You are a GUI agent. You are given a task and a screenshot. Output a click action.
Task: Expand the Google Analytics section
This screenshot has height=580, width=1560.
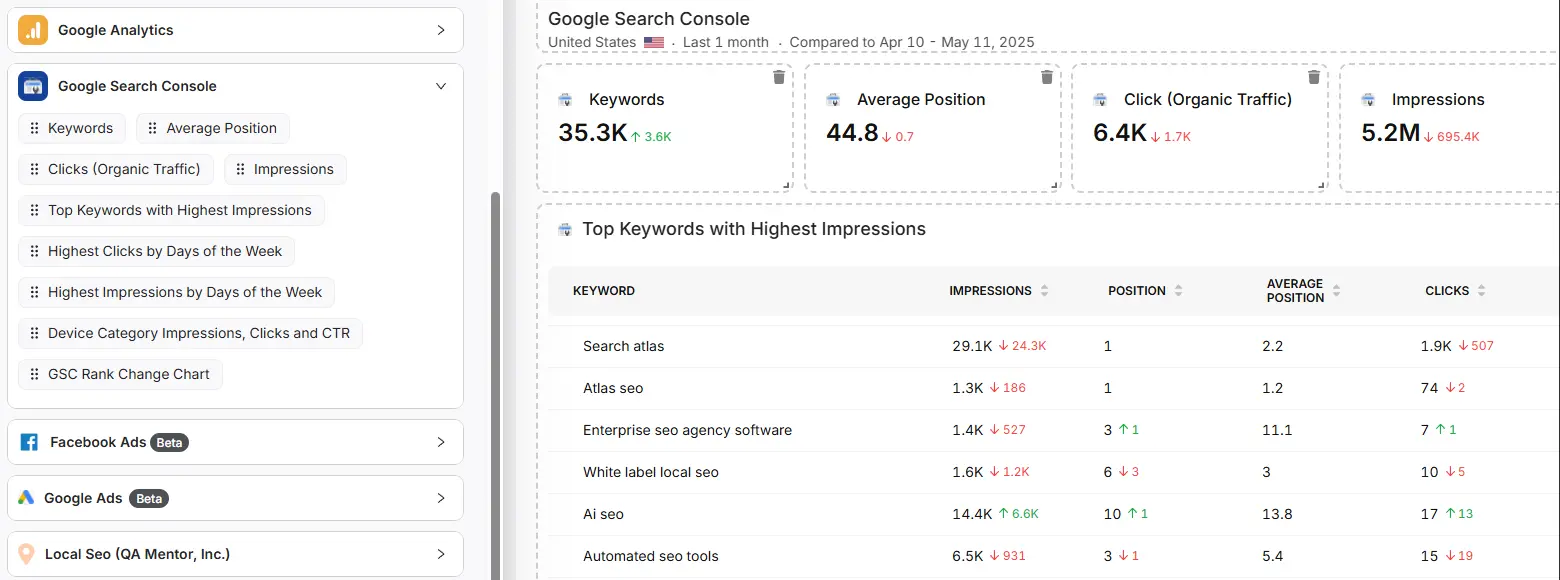(441, 30)
